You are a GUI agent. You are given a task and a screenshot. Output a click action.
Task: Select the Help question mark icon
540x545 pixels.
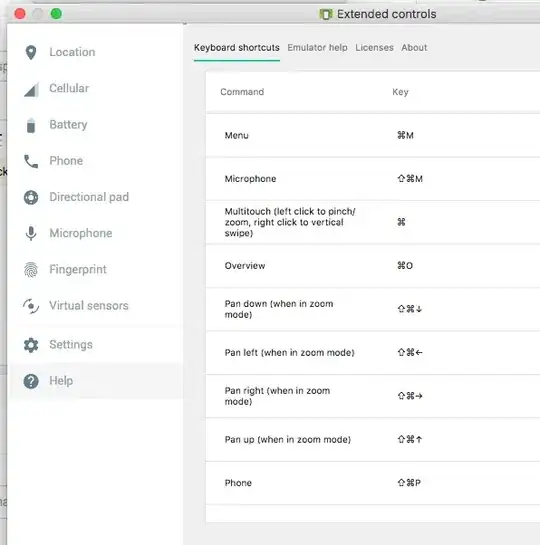[x=31, y=381]
